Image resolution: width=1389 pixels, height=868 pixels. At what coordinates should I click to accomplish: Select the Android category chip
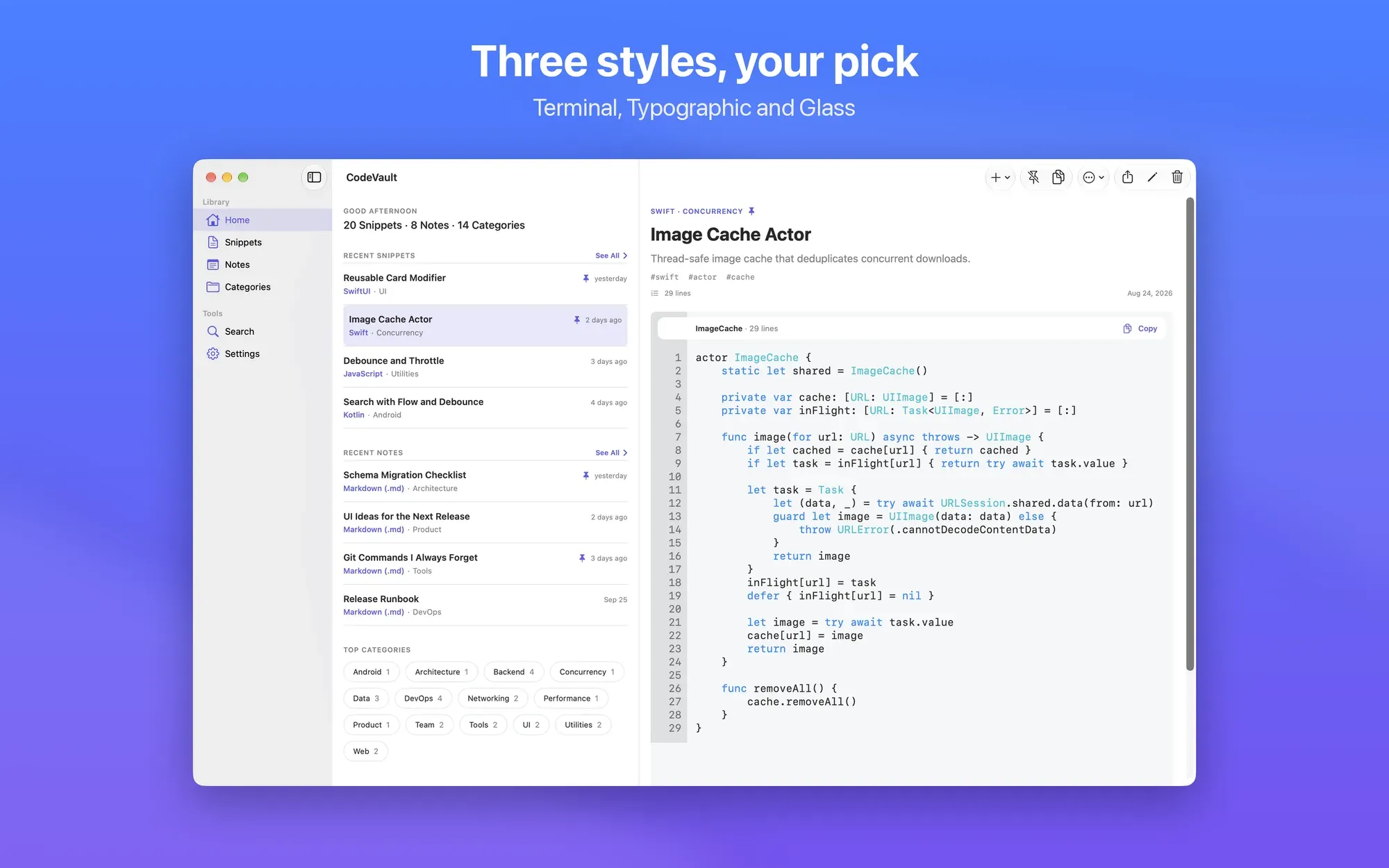pyautogui.click(x=371, y=672)
